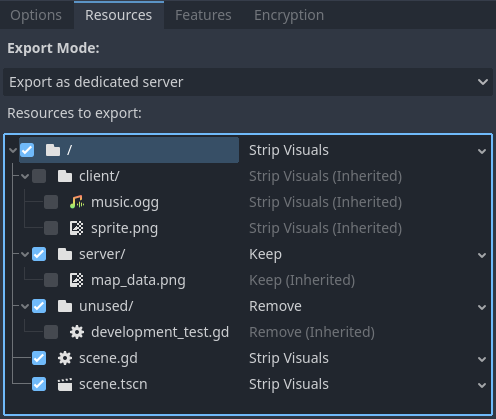The height and width of the screenshot is (419, 496).
Task: Toggle the scene.tscn export checkbox
Action: pyautogui.click(x=39, y=384)
